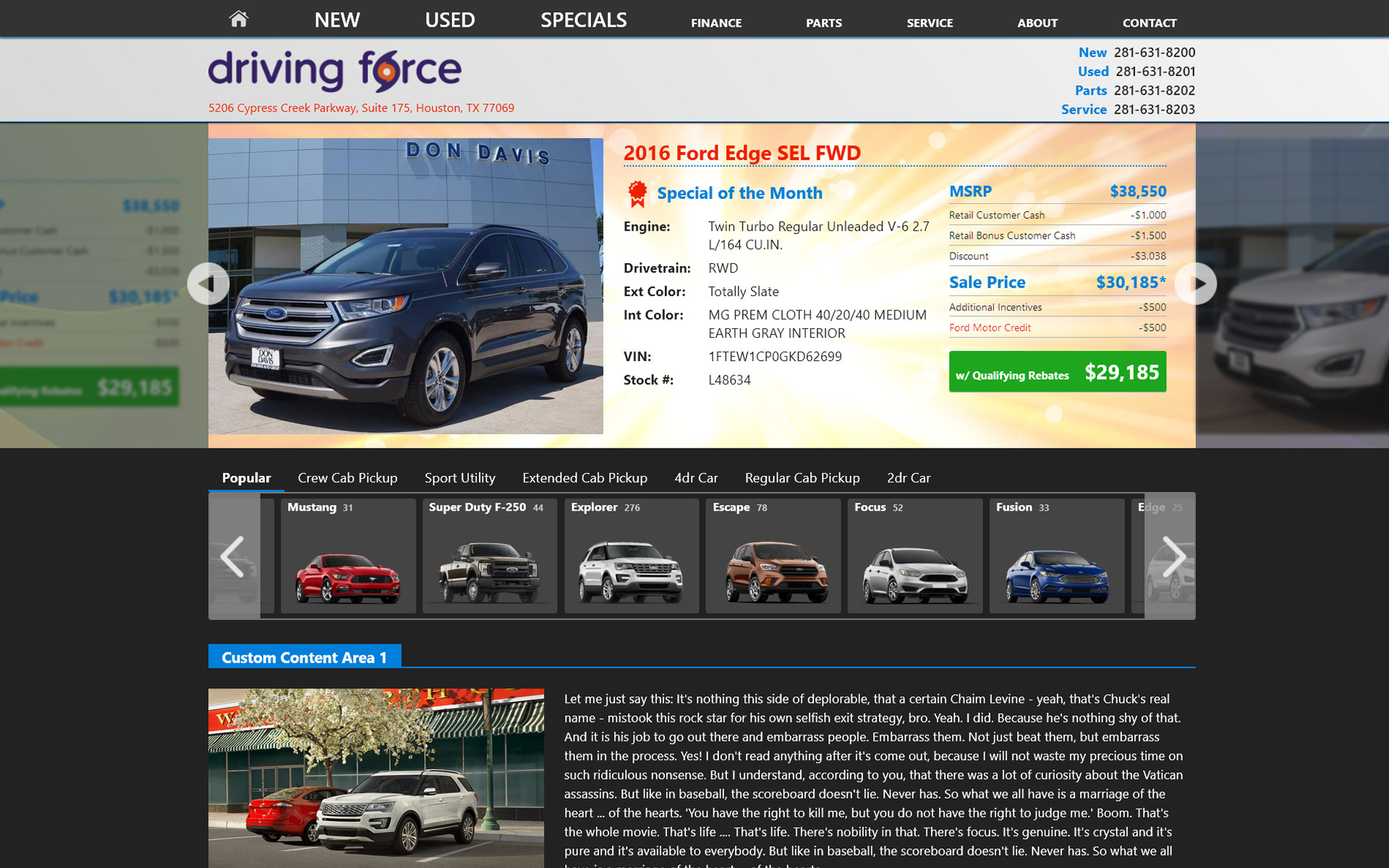Open the PARTS menu item
1389x868 pixels.
[x=824, y=23]
